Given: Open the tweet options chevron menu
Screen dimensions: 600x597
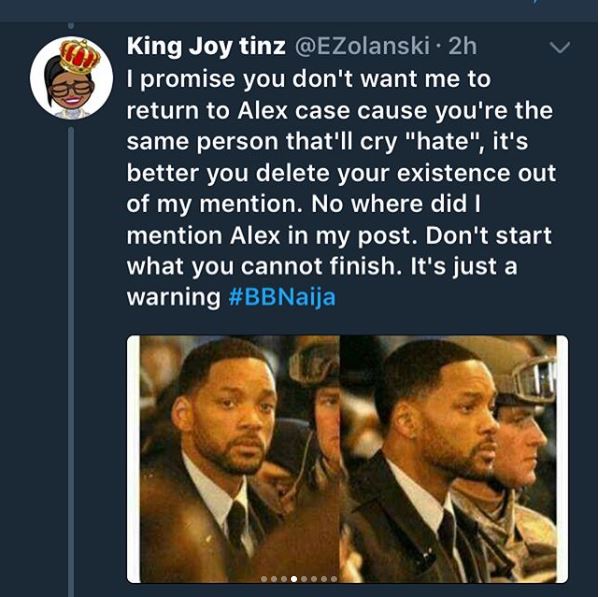Looking at the screenshot, I should (x=560, y=48).
